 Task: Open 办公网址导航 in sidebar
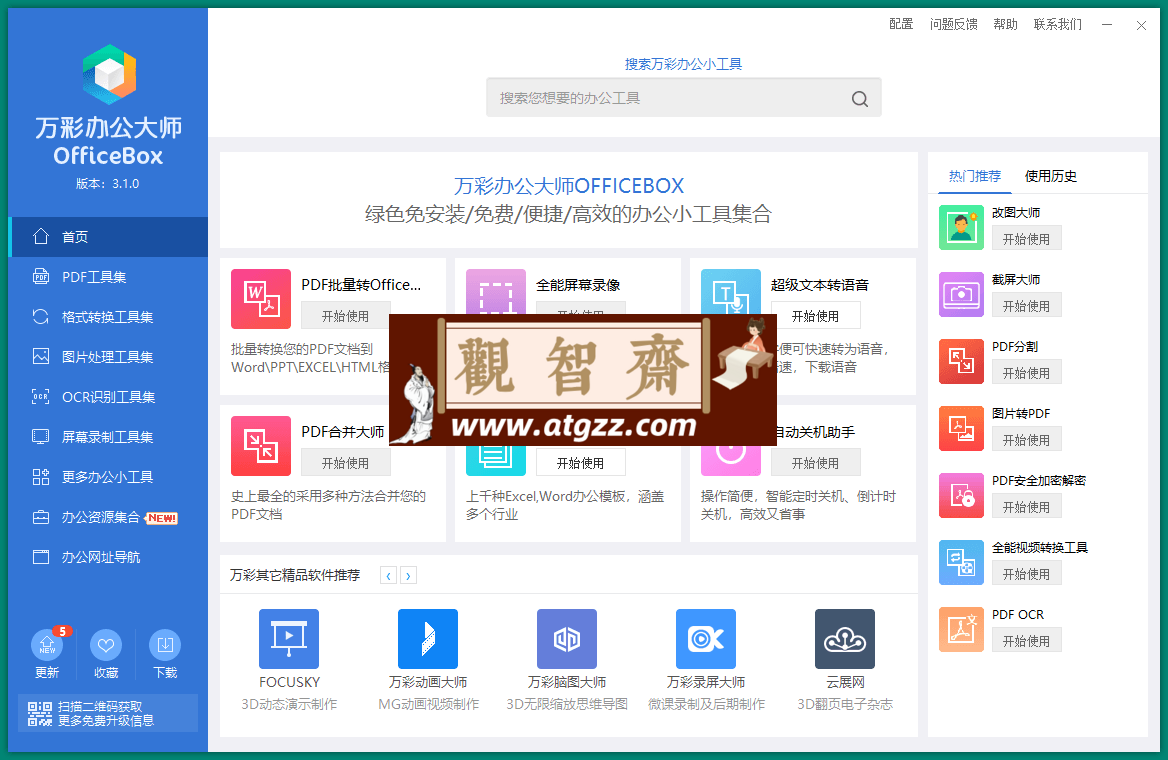108,557
